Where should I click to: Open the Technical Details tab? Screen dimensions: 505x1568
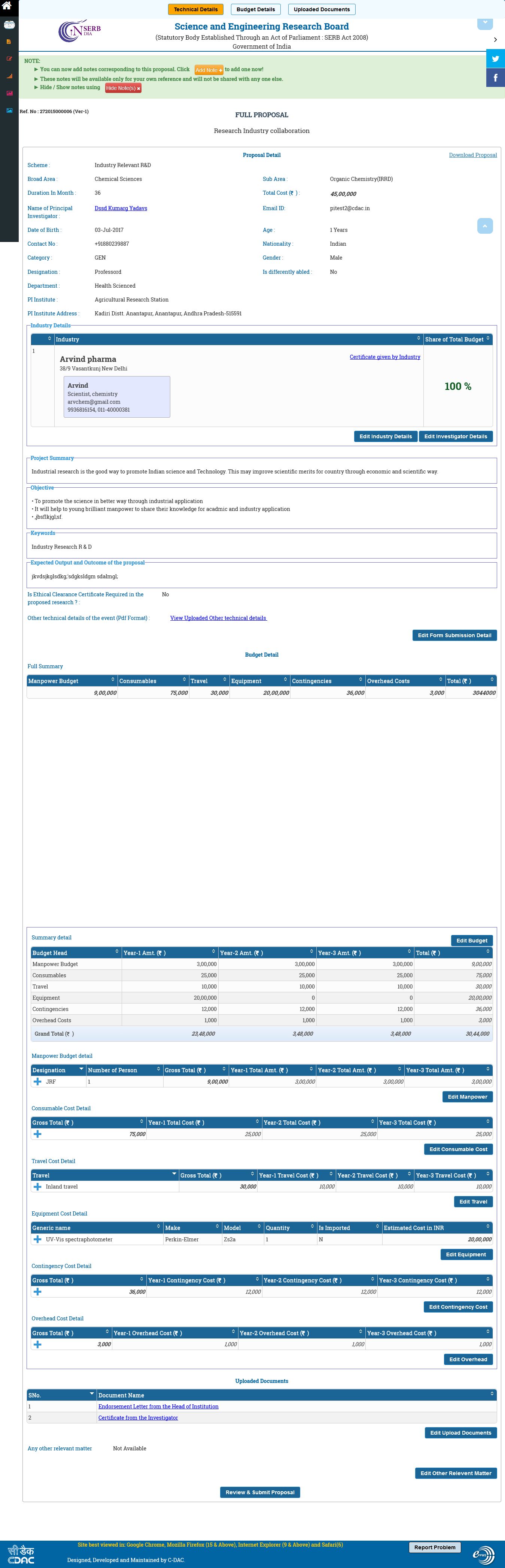196,9
